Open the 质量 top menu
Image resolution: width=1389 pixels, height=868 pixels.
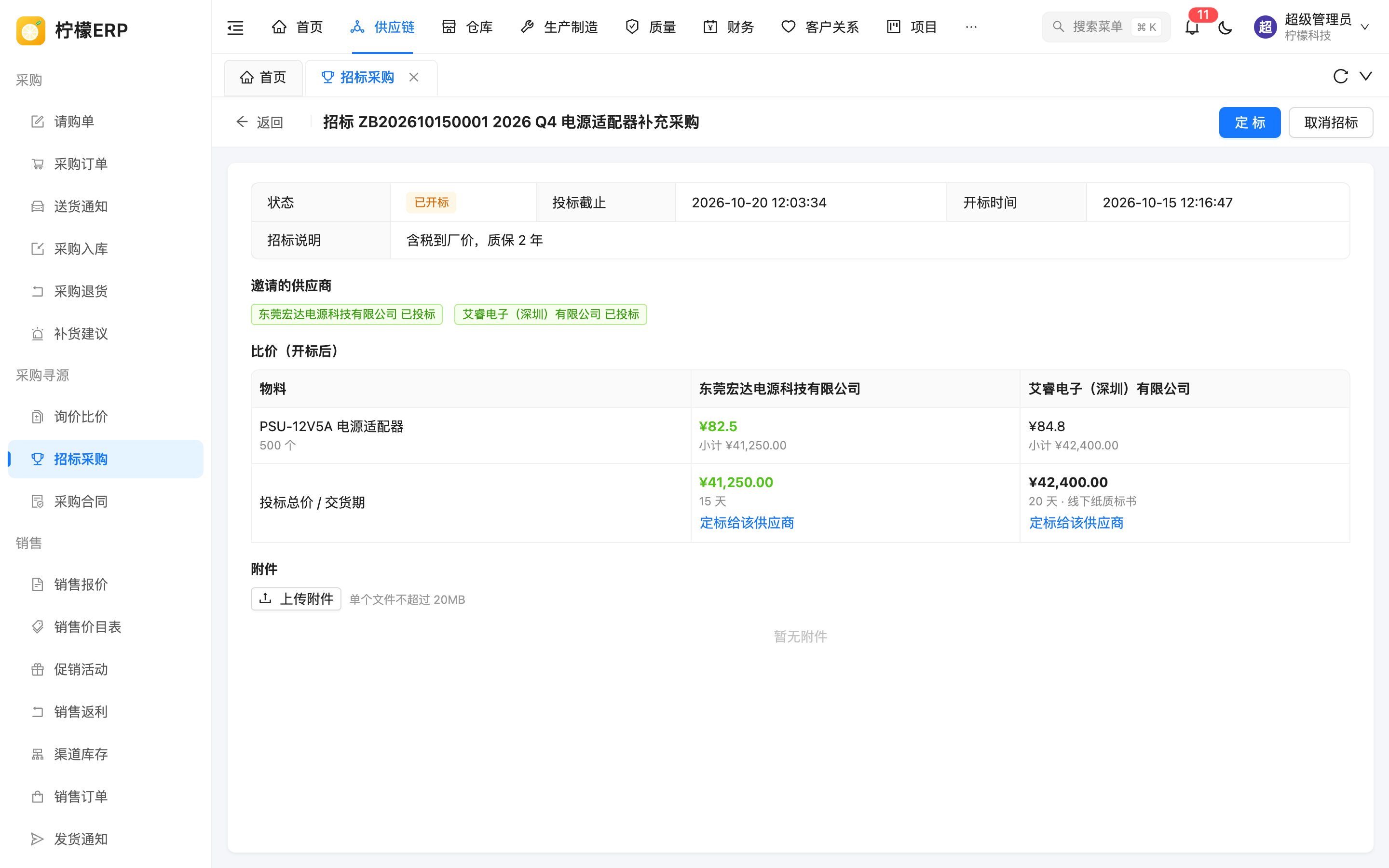click(x=650, y=27)
